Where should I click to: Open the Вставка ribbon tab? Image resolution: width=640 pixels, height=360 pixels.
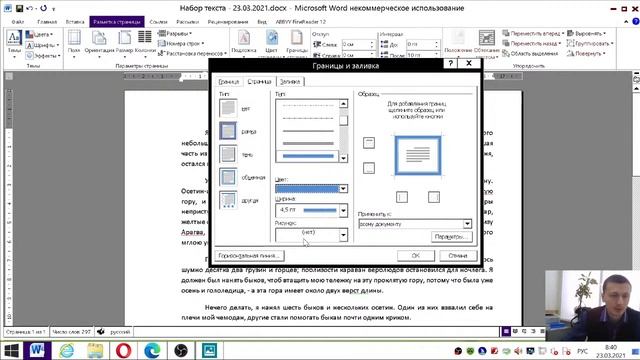[x=75, y=22]
